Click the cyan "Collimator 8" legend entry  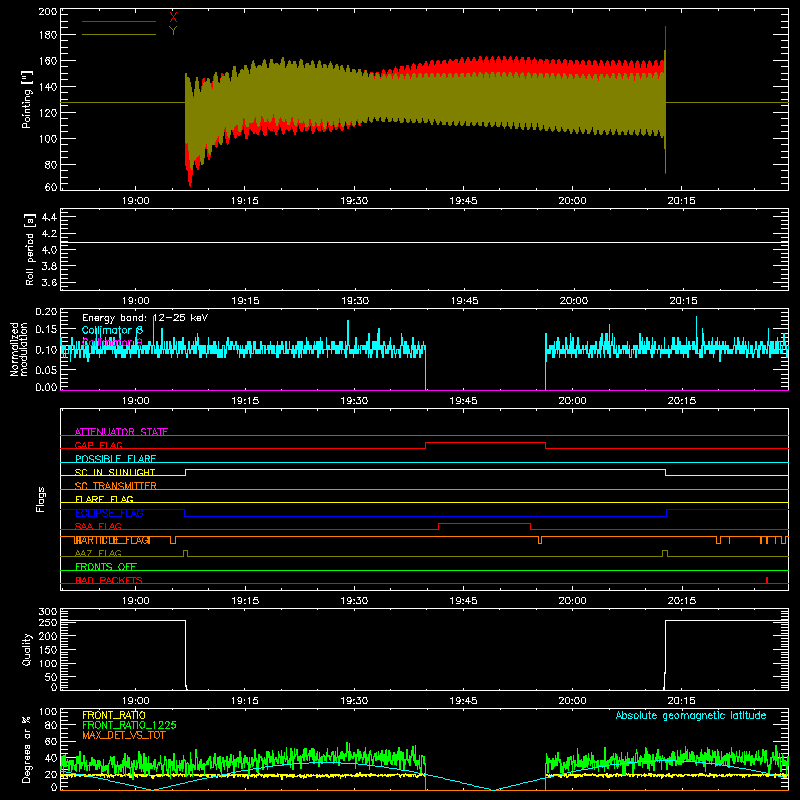112,330
